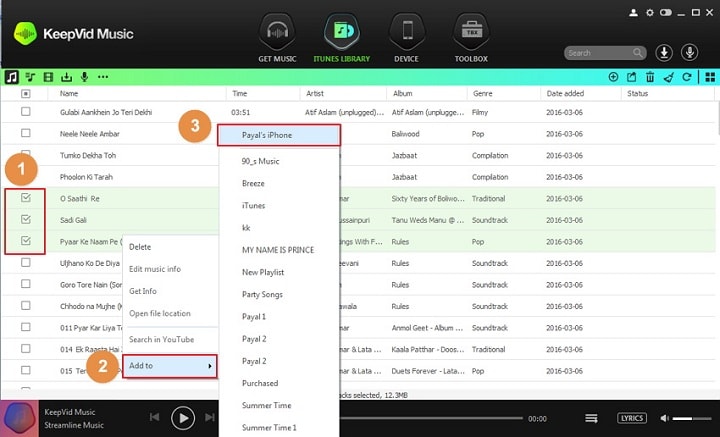Expand the Add to submenu
720x437 pixels.
[x=170, y=366]
